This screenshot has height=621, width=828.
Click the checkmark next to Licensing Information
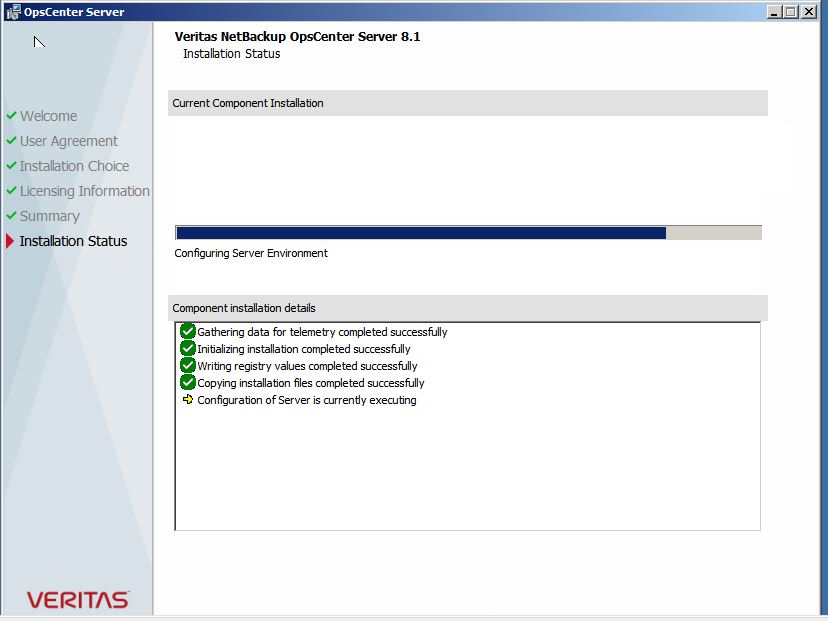point(11,191)
